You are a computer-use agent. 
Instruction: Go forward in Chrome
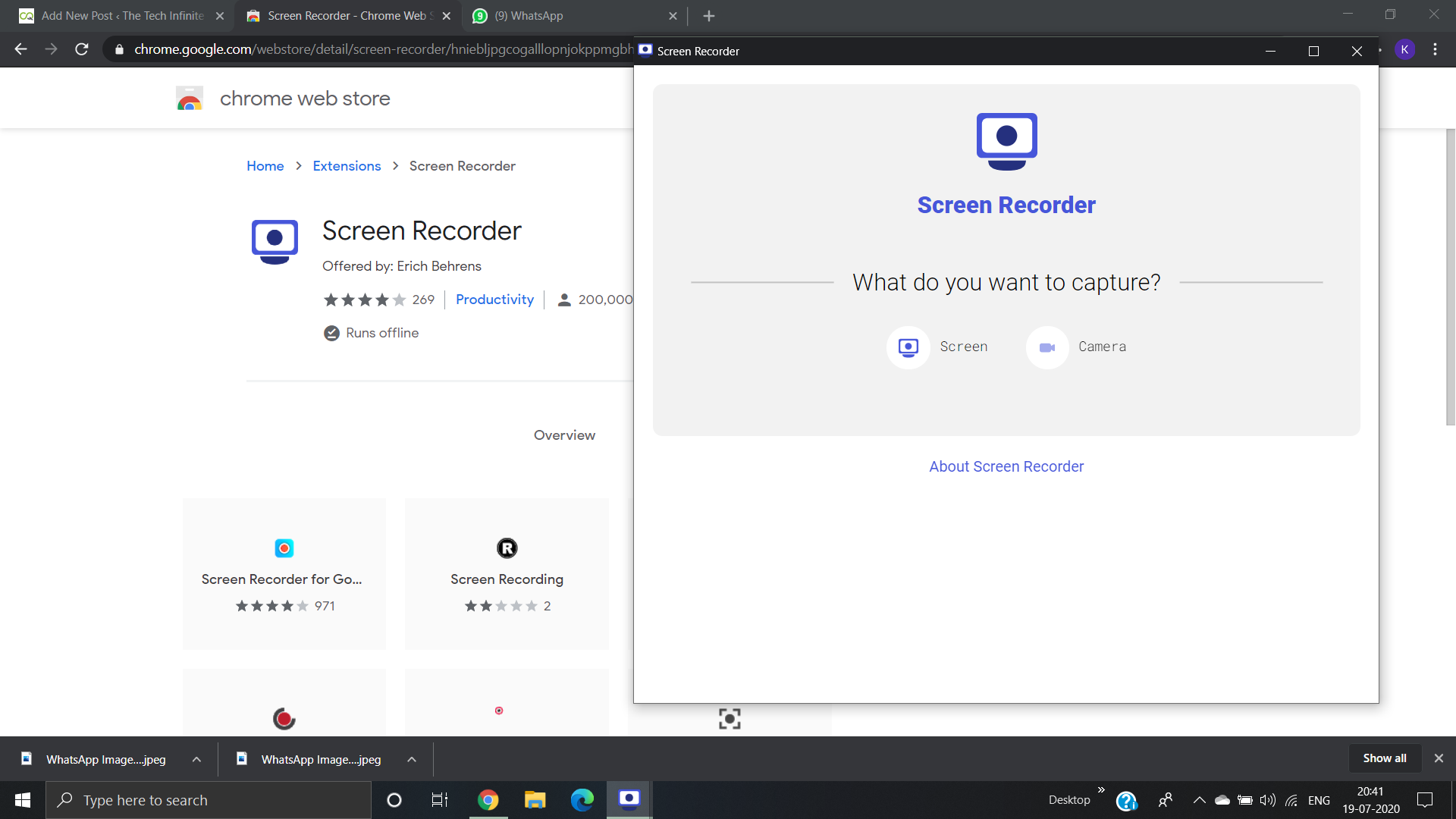pos(51,49)
